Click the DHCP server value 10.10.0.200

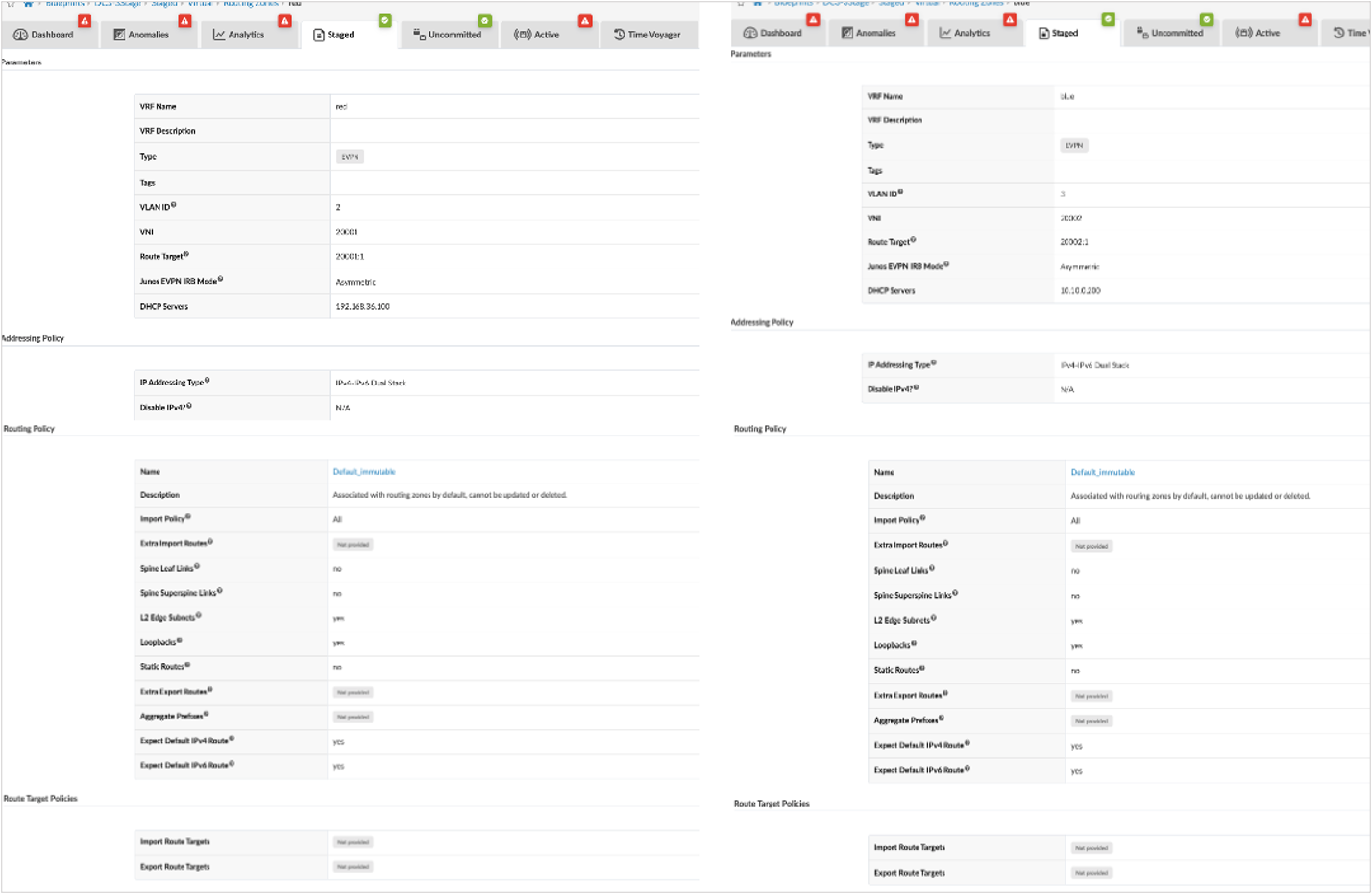[x=1080, y=290]
